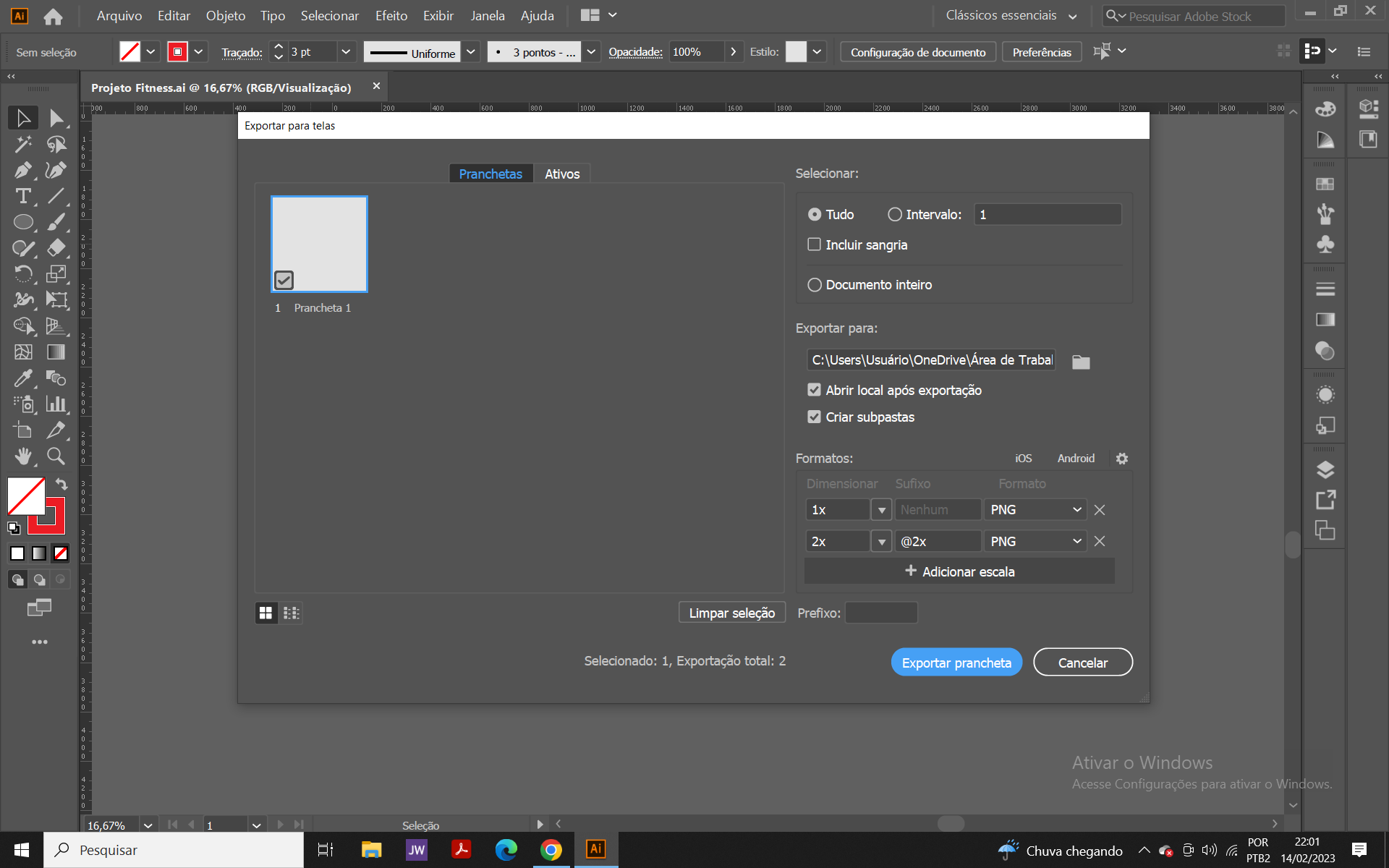Open stroke weight 3 pt dropdown
The image size is (1389, 868).
(346, 52)
